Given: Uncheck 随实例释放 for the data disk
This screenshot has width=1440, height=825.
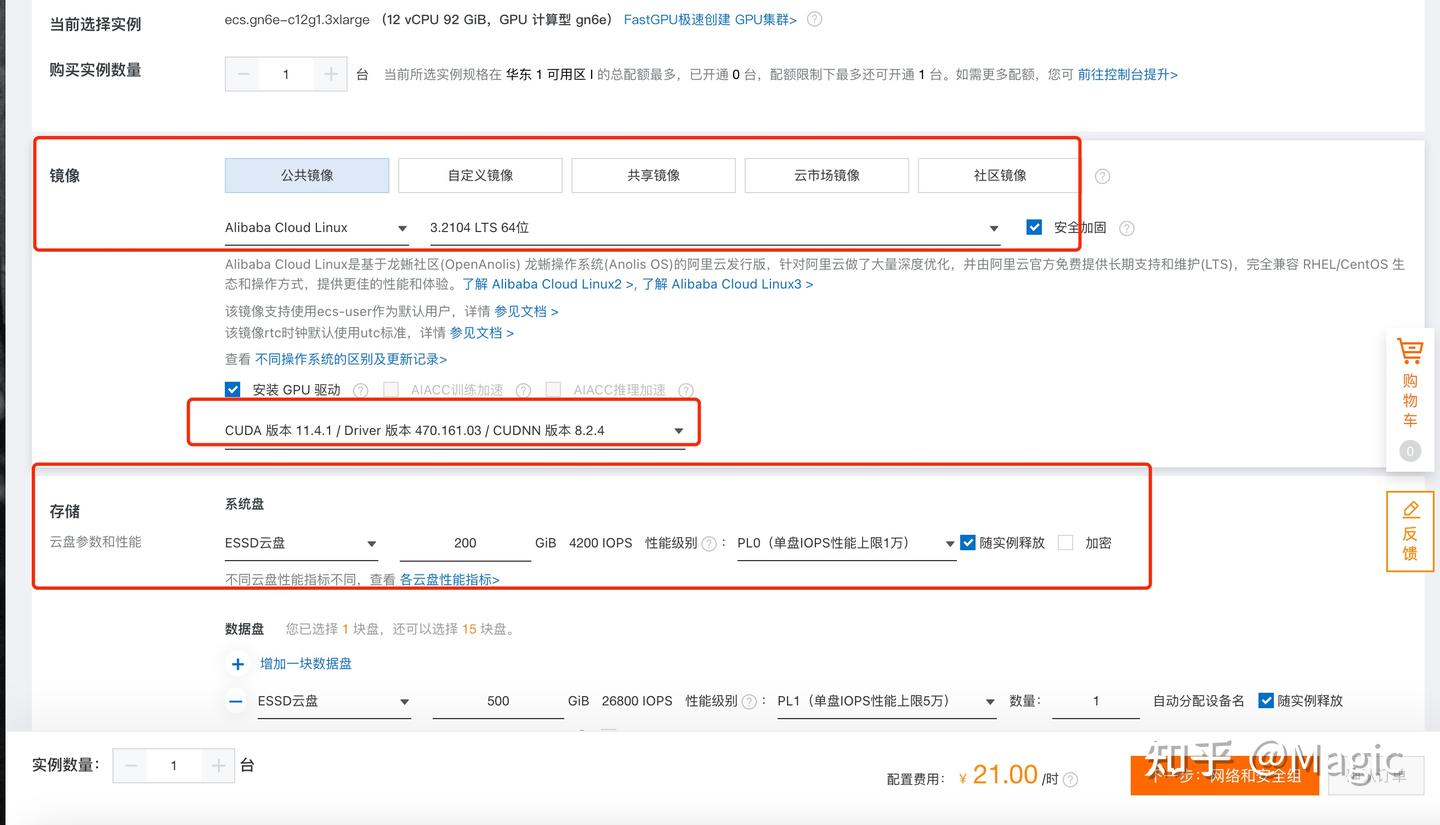Looking at the screenshot, I should pos(1266,700).
